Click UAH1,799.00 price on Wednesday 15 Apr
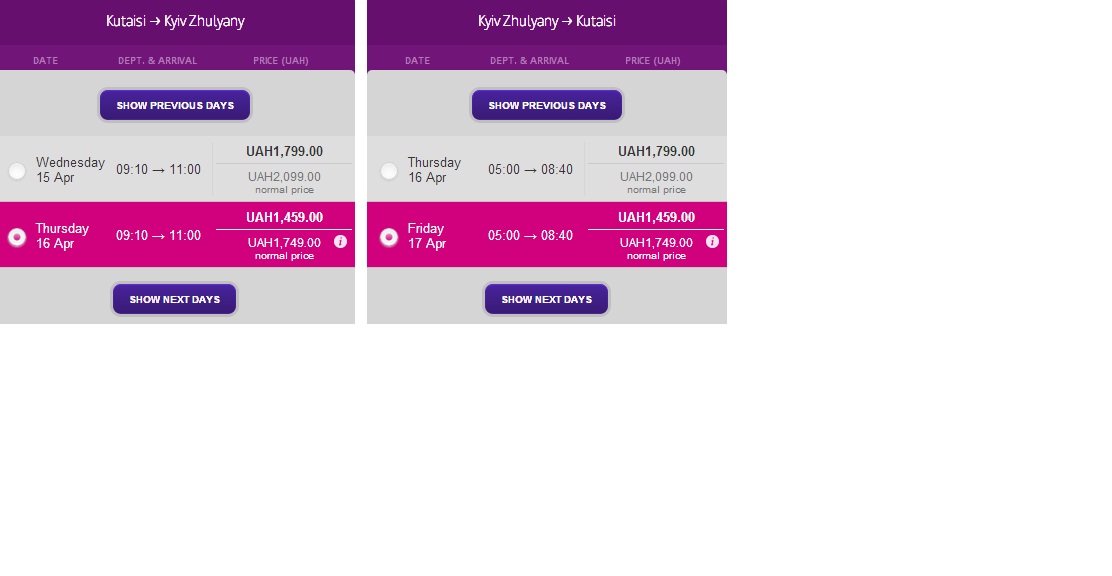The image size is (1112, 576). coord(284,152)
